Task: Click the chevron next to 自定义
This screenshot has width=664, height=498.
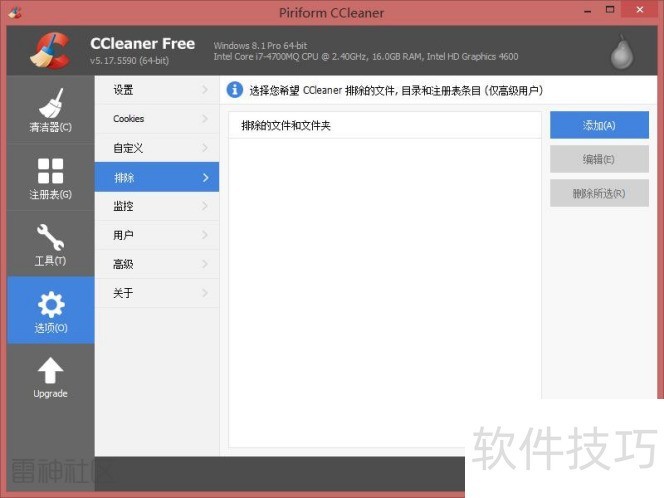Action: click(205, 148)
